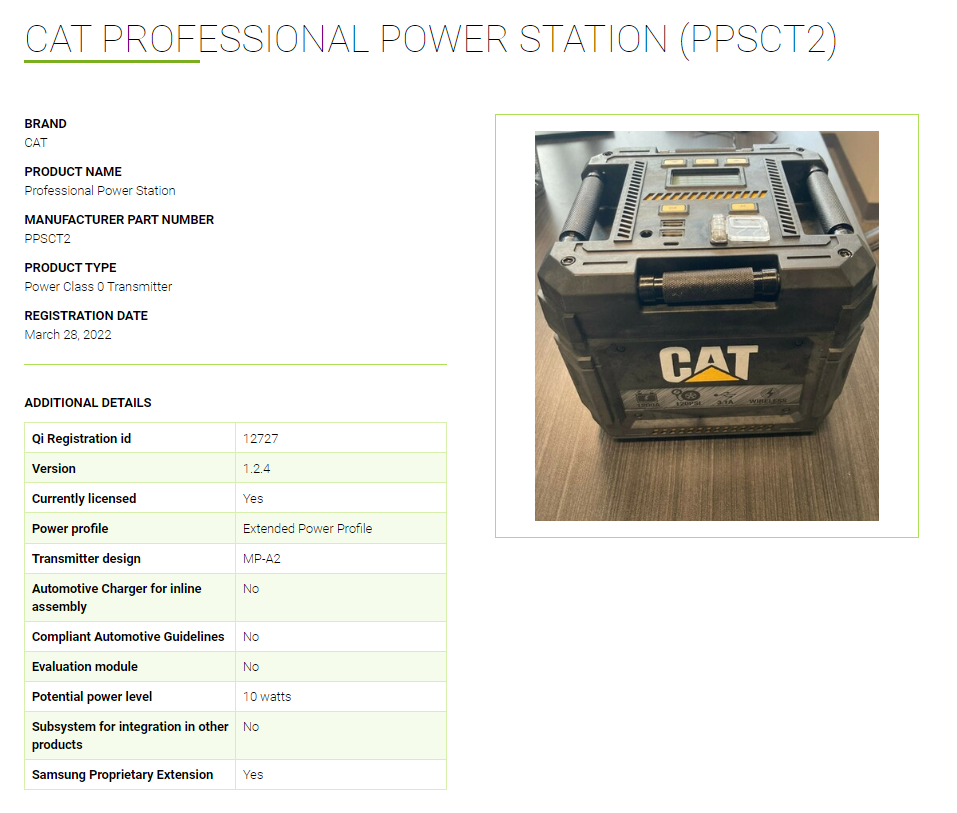Image resolution: width=957 pixels, height=813 pixels.
Task: Select the '10 watts' power level value
Action: click(267, 696)
